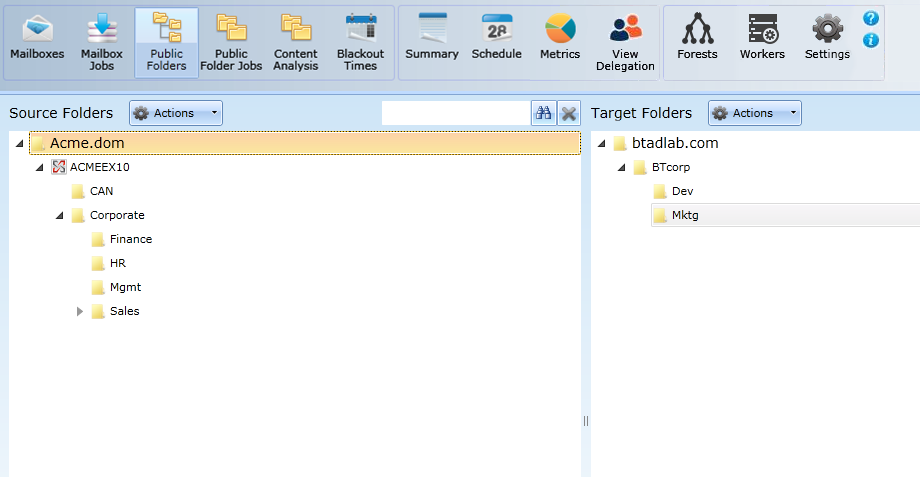
Task: Click the source folder search field
Action: [x=456, y=113]
